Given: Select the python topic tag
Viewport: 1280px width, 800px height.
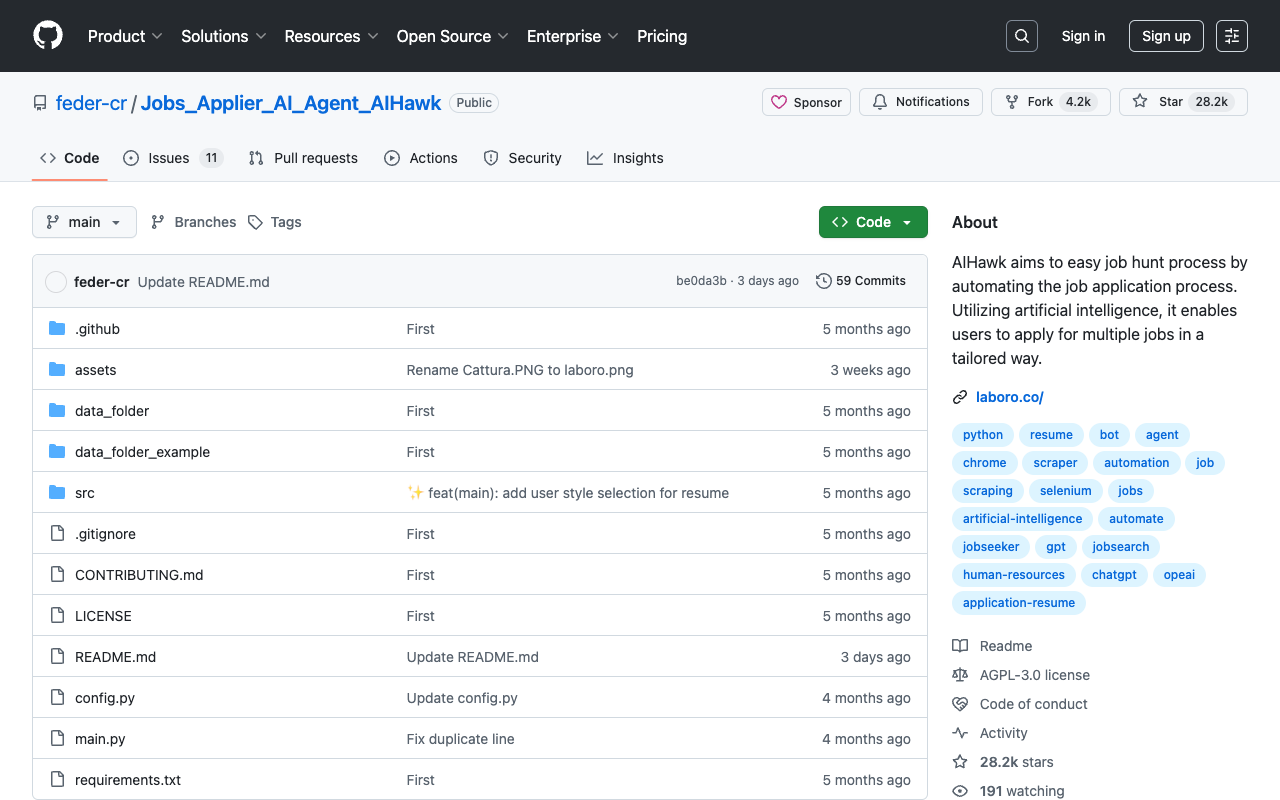Looking at the screenshot, I should coord(983,435).
